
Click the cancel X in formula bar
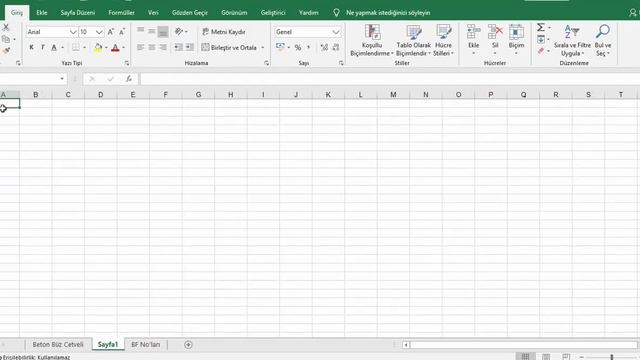coord(92,79)
